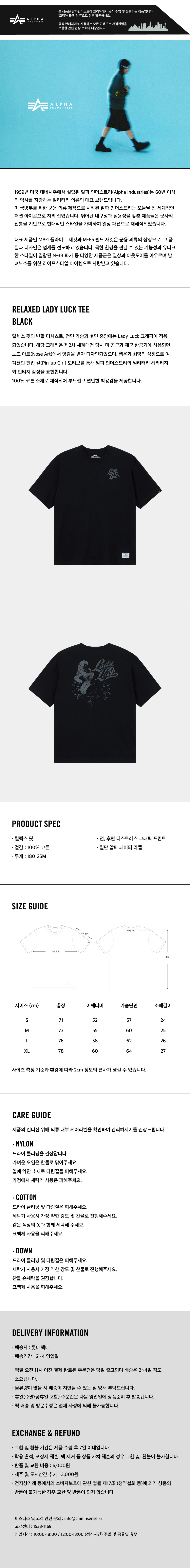The height and width of the screenshot is (1568, 190).
Task: Click size M row in size table
Action: [95, 1030]
